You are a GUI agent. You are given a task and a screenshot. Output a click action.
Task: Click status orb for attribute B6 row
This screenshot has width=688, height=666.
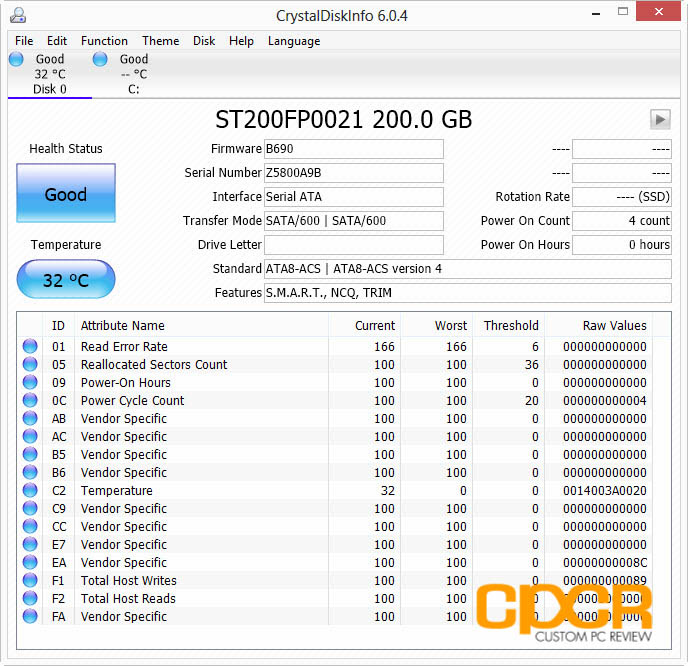pos(30,472)
